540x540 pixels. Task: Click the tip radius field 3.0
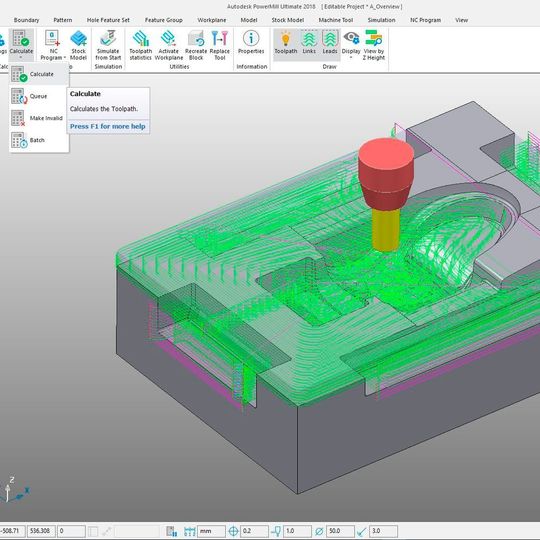click(383, 531)
